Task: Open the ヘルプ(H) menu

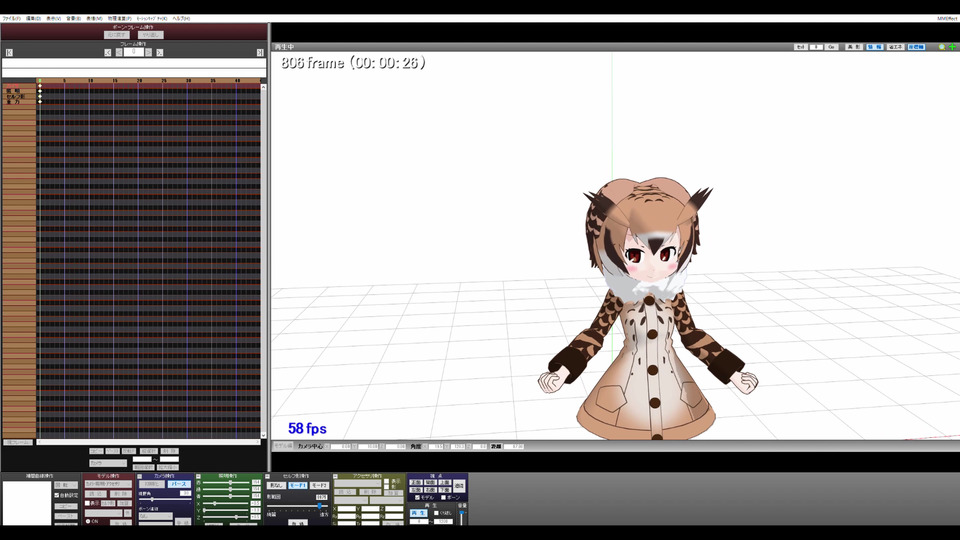Action: pyautogui.click(x=181, y=18)
